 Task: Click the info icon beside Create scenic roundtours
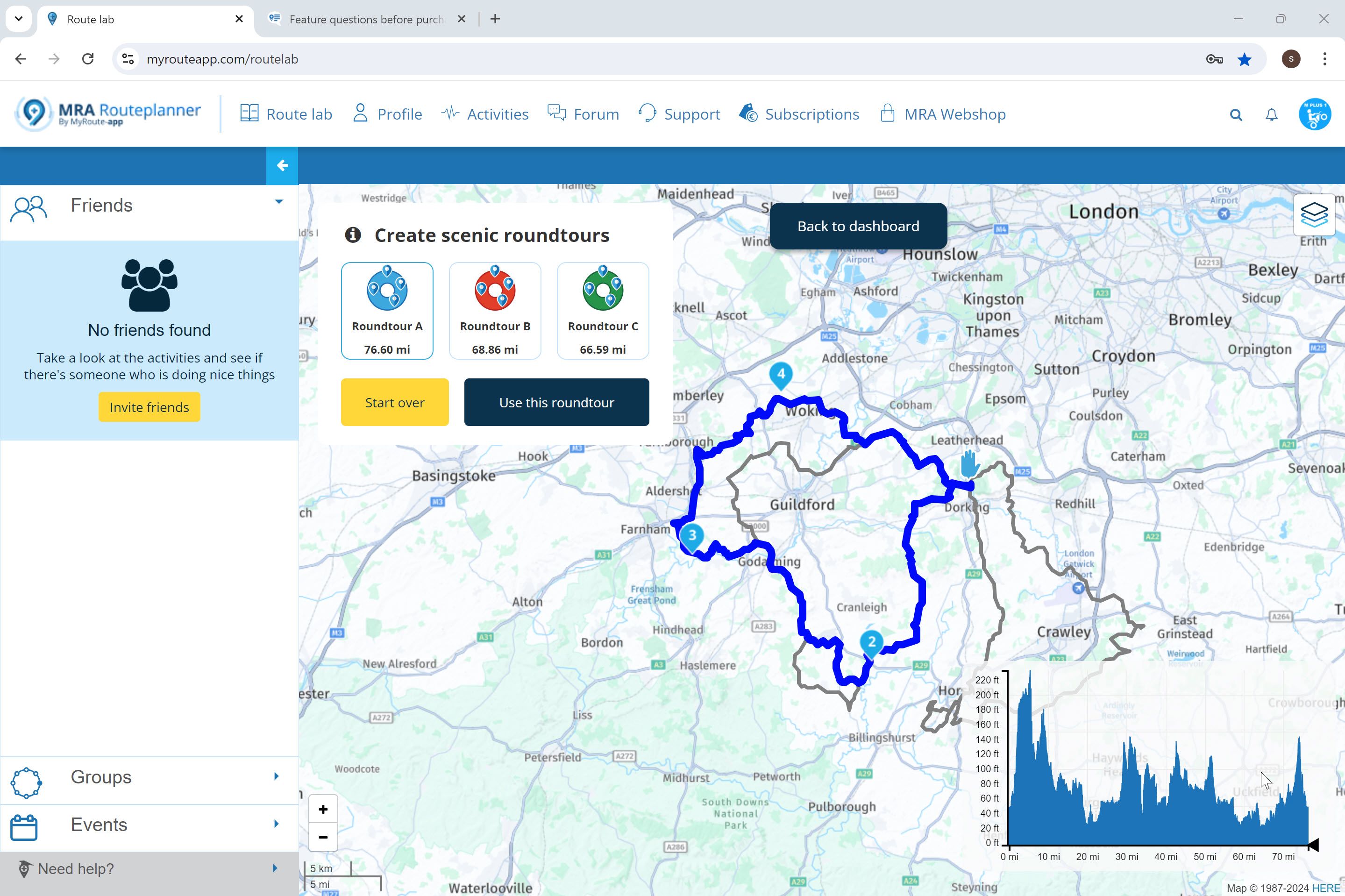(x=353, y=235)
